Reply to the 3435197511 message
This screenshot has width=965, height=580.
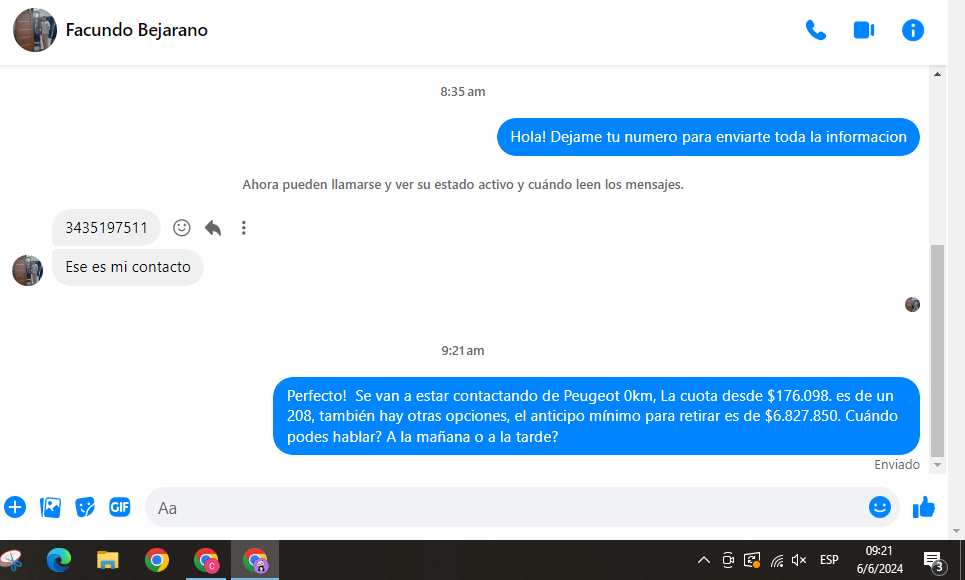[213, 228]
